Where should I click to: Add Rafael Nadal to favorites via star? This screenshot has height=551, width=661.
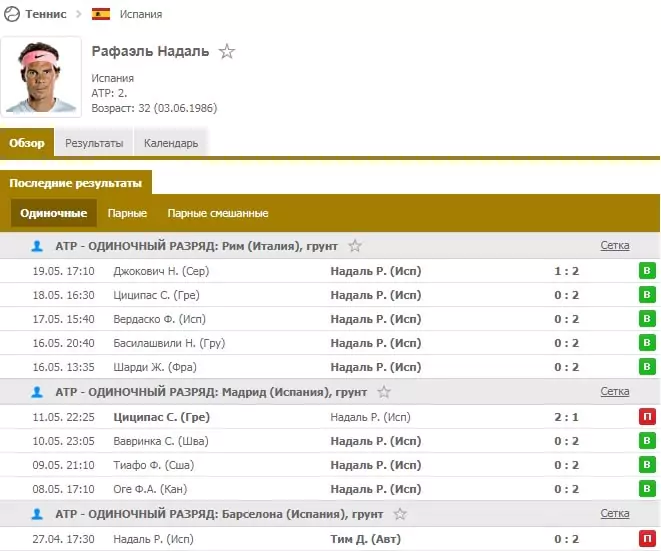coord(227,51)
